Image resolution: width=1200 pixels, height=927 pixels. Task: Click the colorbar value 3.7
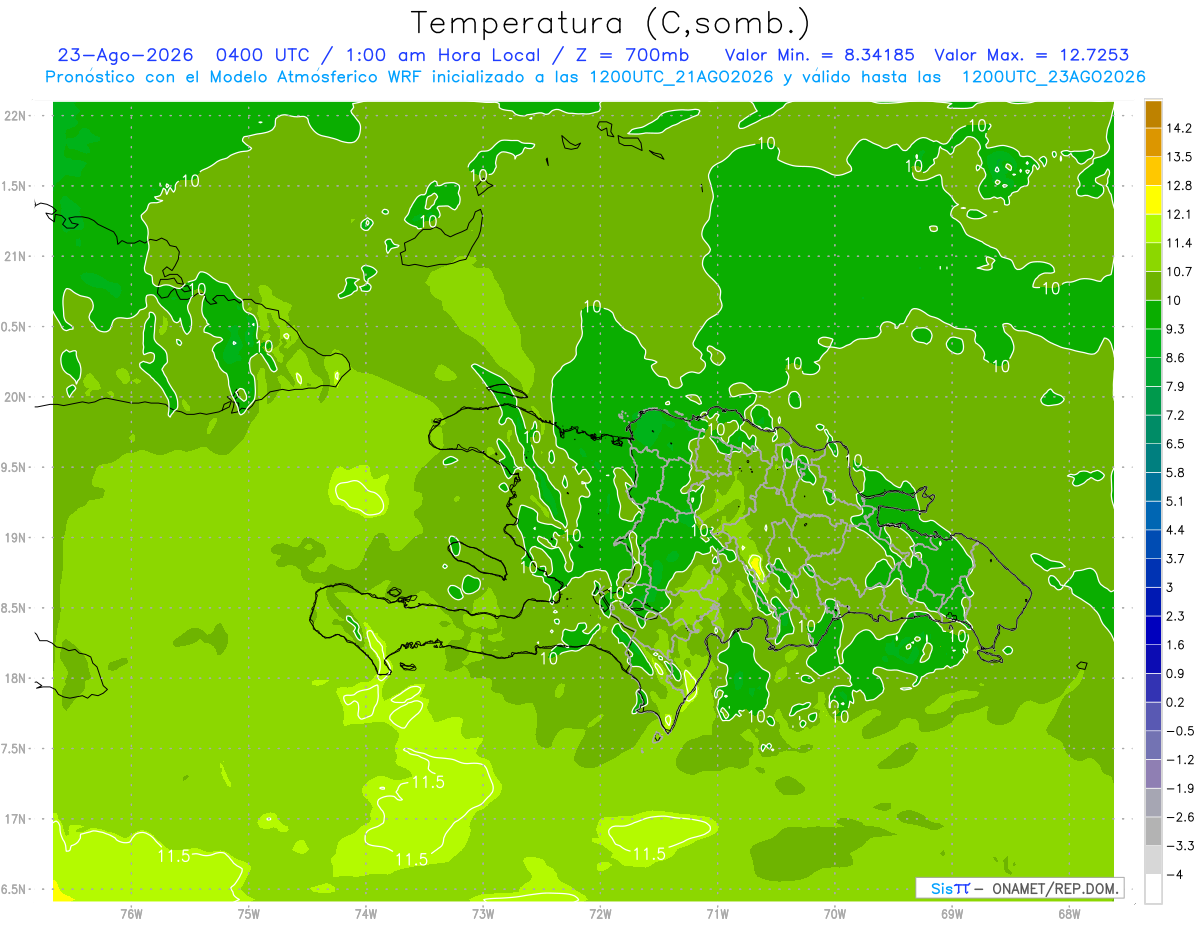pyautogui.click(x=1176, y=558)
